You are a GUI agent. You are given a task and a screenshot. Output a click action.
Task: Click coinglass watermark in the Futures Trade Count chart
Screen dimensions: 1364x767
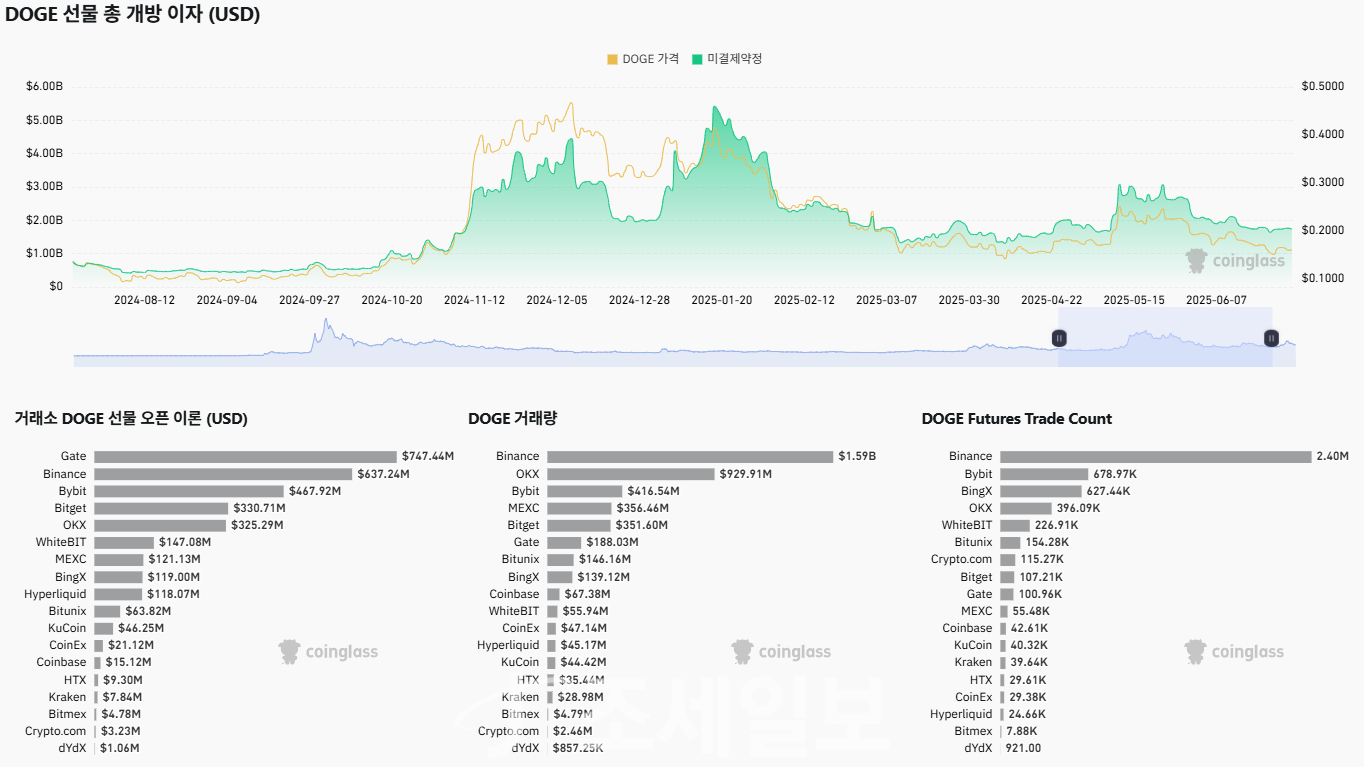pyautogui.click(x=1234, y=652)
